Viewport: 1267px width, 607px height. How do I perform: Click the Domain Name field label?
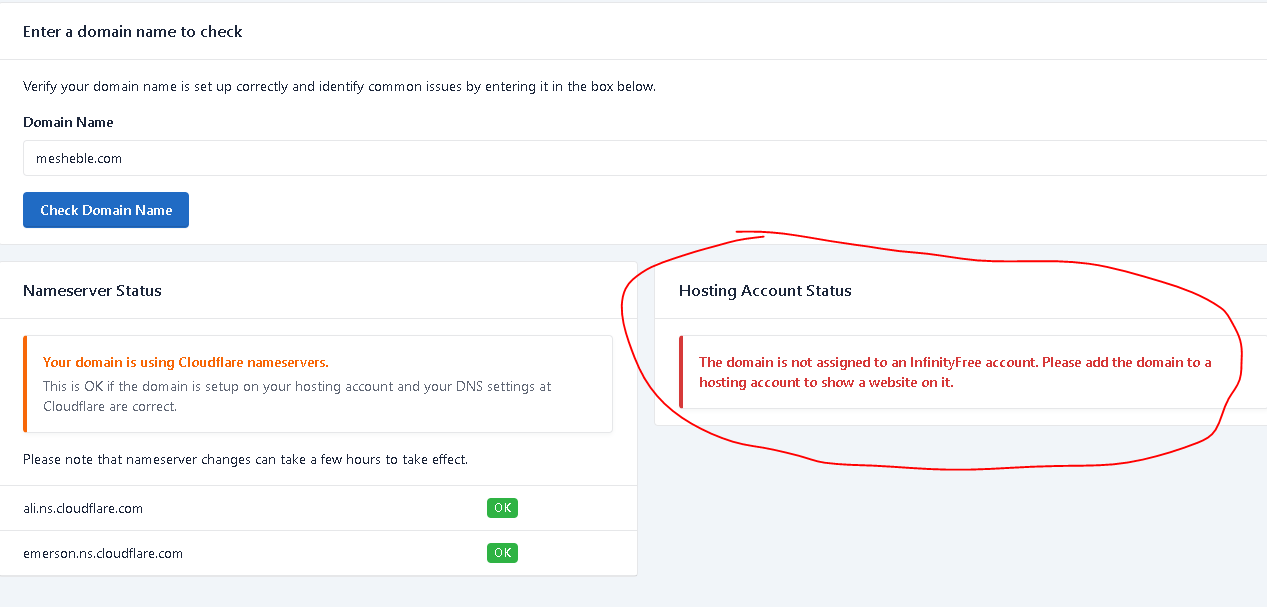click(68, 122)
